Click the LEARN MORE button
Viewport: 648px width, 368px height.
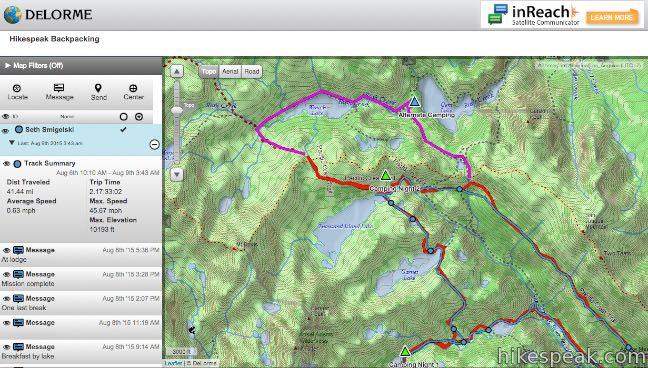pos(612,17)
